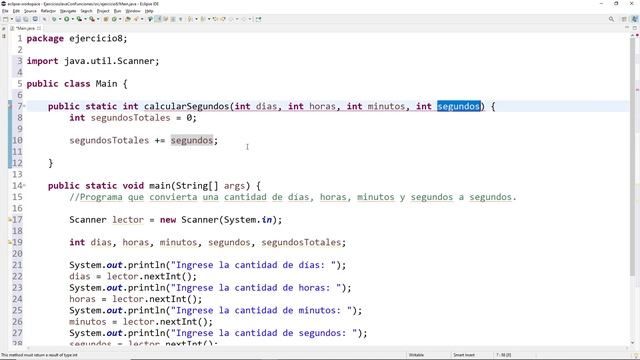Open a terminal from the toolbar
Screen dimensions: 640x360
[35, 19]
